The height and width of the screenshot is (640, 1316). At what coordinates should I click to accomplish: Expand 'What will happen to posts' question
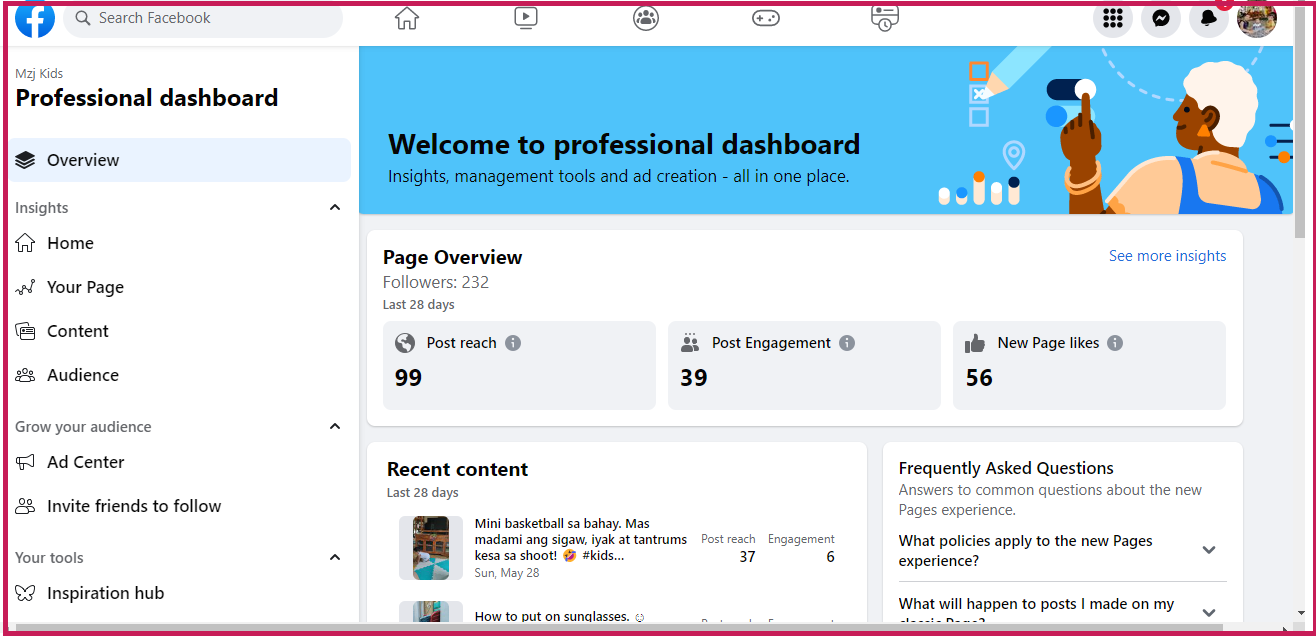[x=1062, y=608]
